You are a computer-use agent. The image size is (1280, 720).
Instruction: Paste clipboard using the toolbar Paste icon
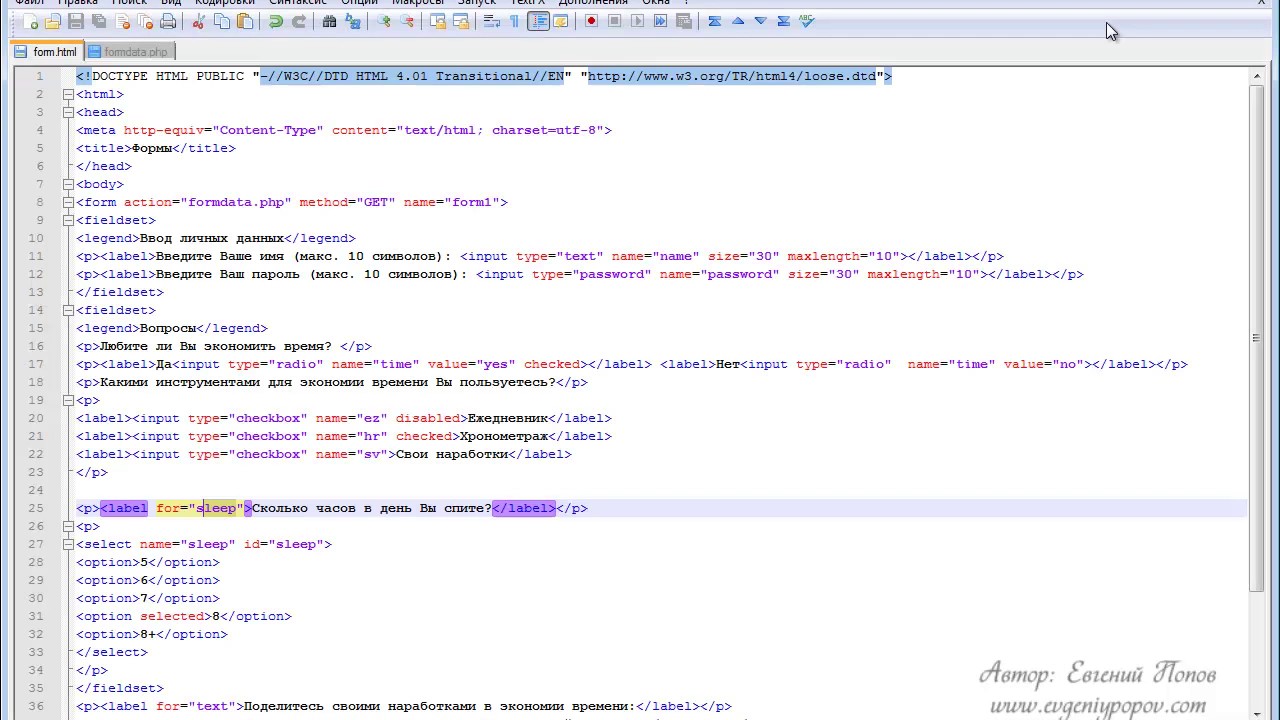coord(245,21)
